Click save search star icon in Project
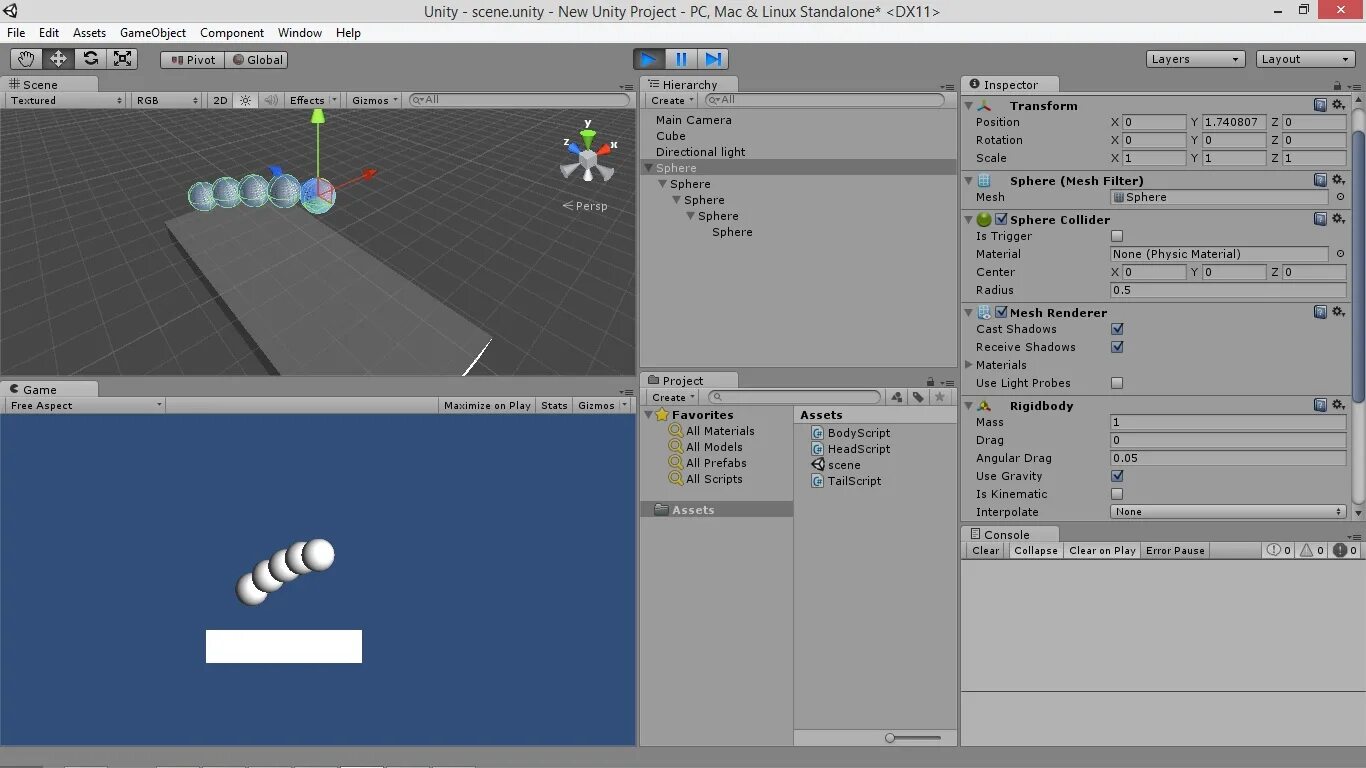1366x768 pixels. [939, 397]
